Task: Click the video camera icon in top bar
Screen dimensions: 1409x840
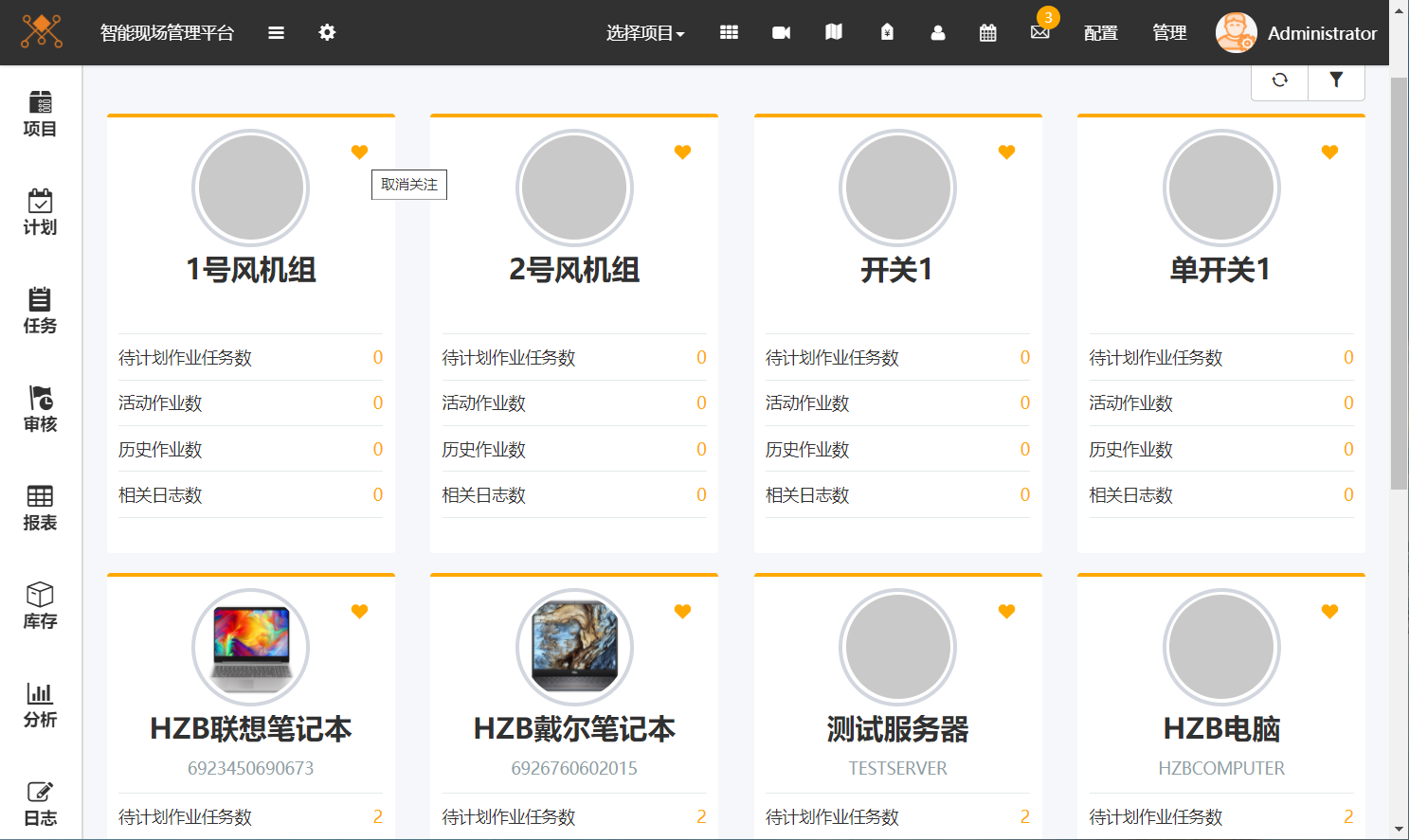Action: pyautogui.click(x=781, y=33)
